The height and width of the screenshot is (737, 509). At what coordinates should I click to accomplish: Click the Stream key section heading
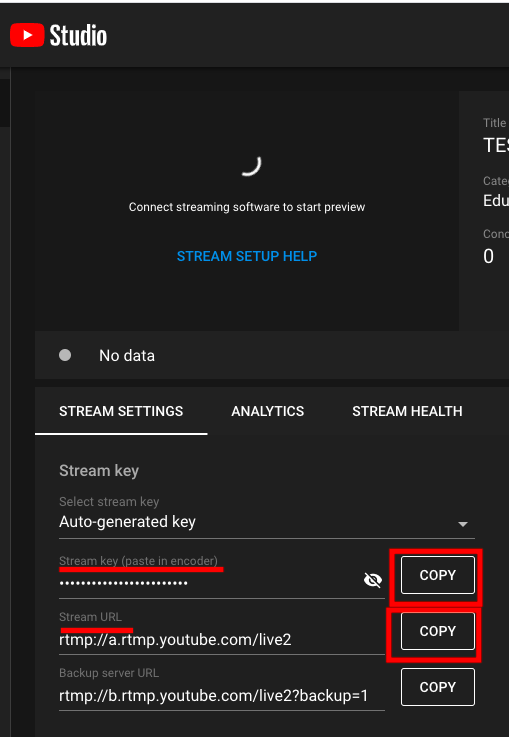pyautogui.click(x=99, y=470)
